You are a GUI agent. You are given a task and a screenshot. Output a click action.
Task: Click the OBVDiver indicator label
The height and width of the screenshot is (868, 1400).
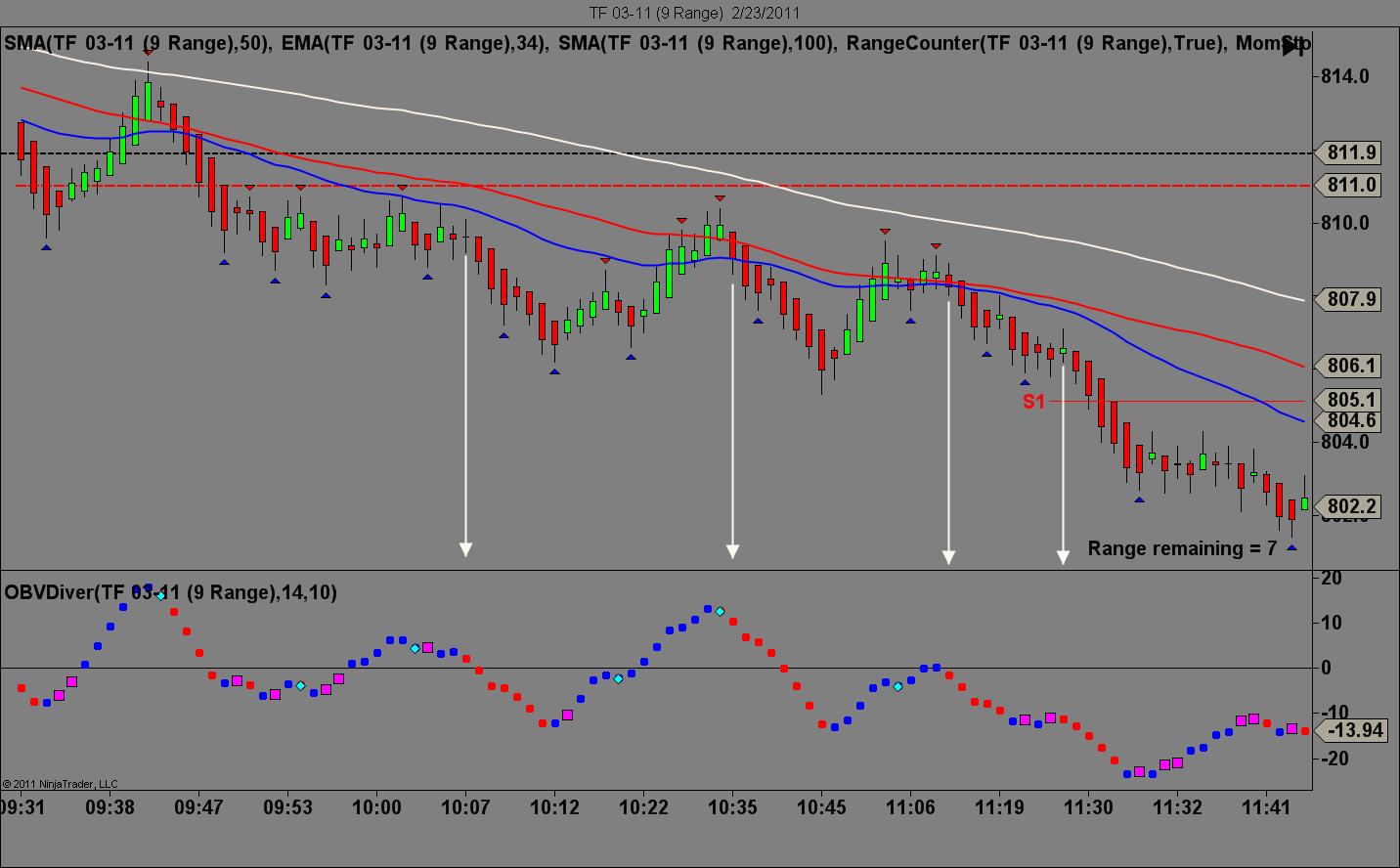click(x=170, y=592)
